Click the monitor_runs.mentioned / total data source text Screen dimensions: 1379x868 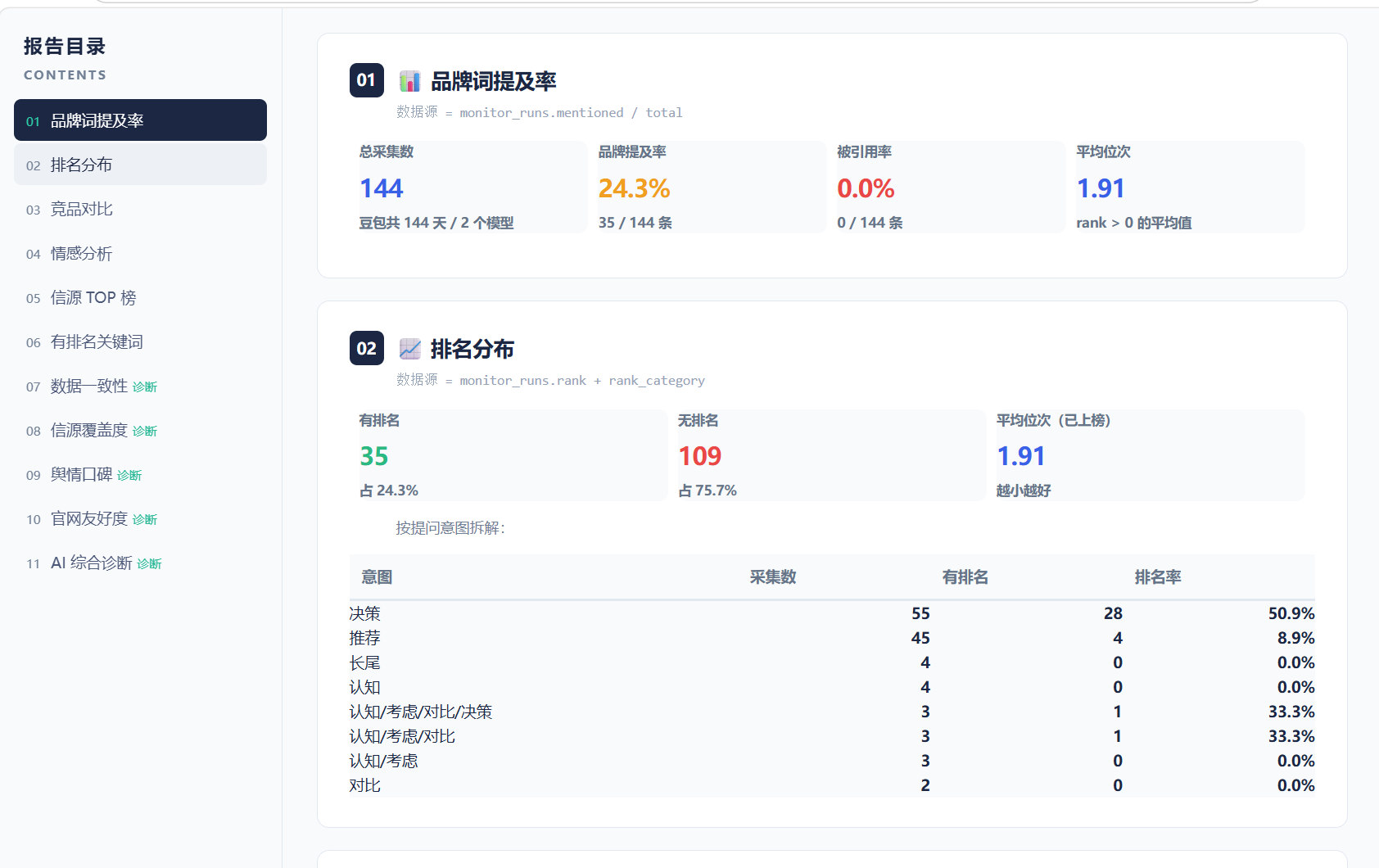(571, 113)
